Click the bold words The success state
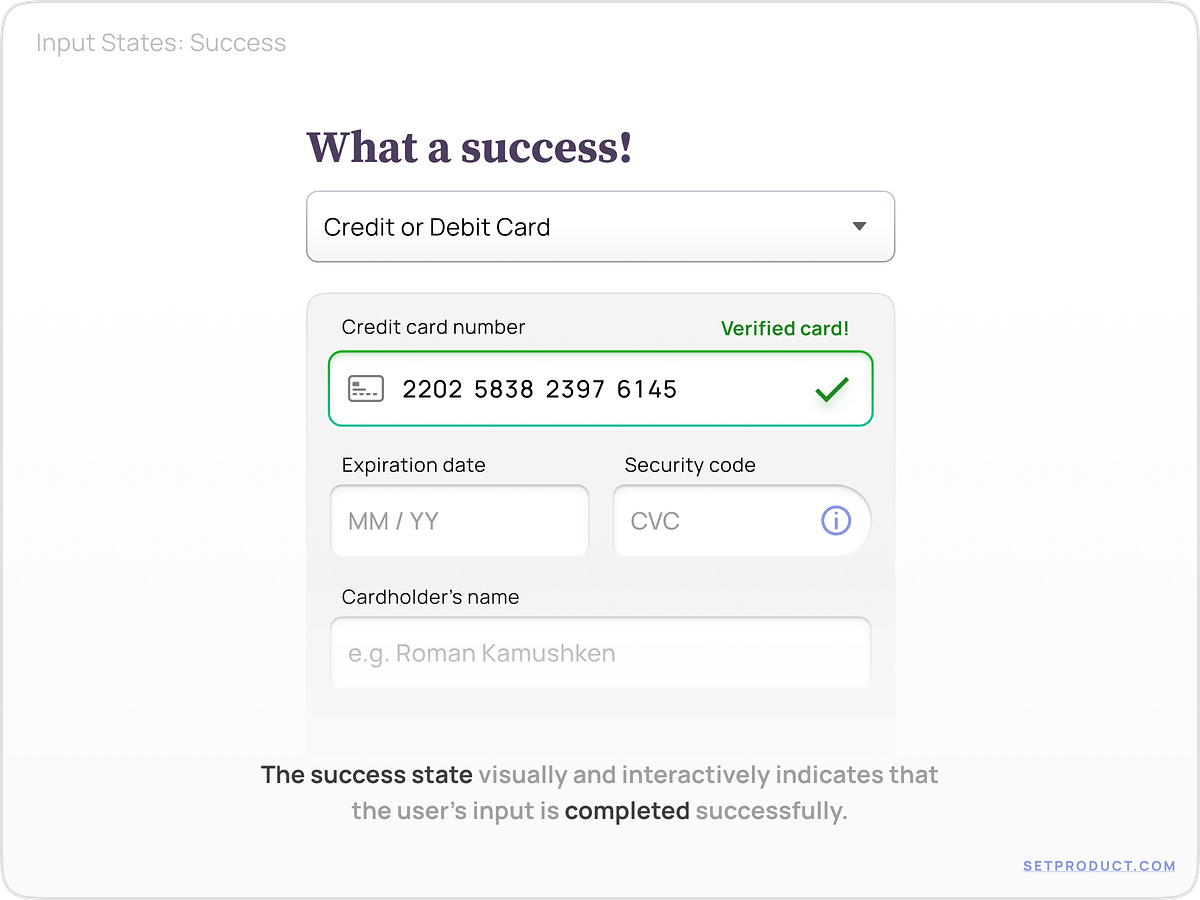 pos(367,775)
